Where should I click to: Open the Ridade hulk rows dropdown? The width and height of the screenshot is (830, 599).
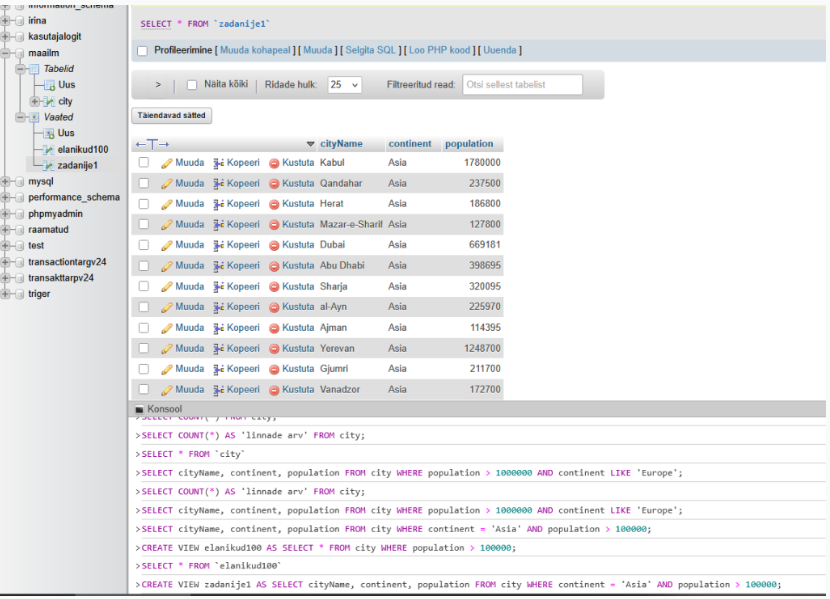(x=344, y=85)
